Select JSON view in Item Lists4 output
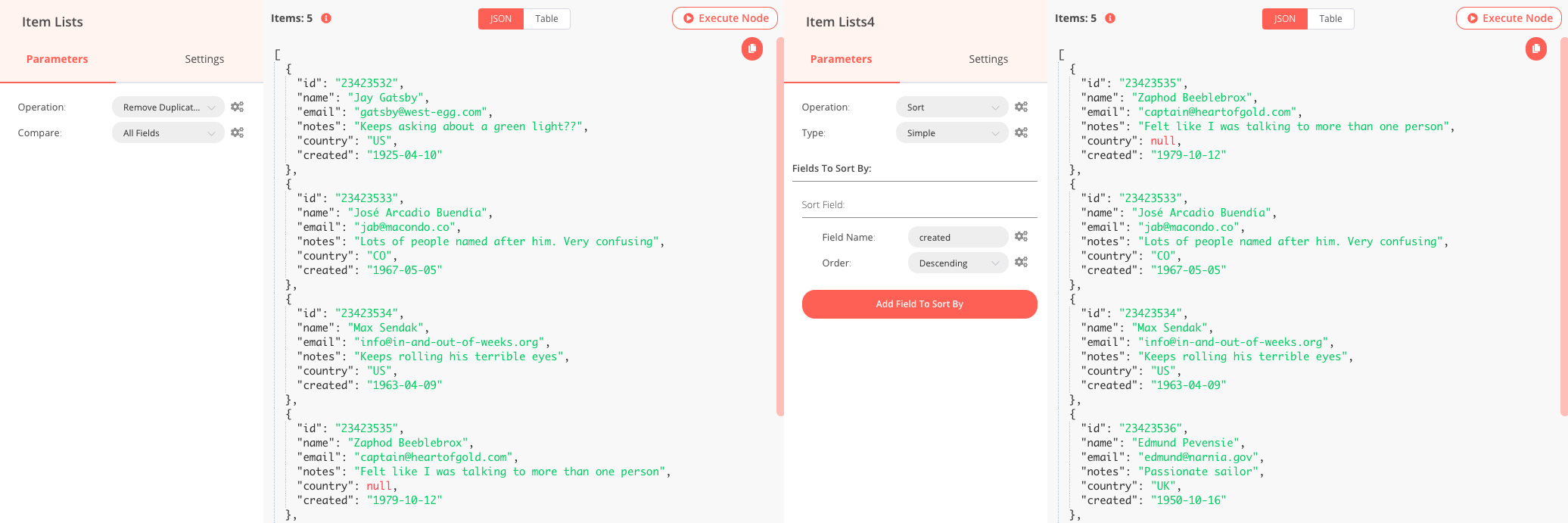1568x523 pixels. pos(1284,19)
